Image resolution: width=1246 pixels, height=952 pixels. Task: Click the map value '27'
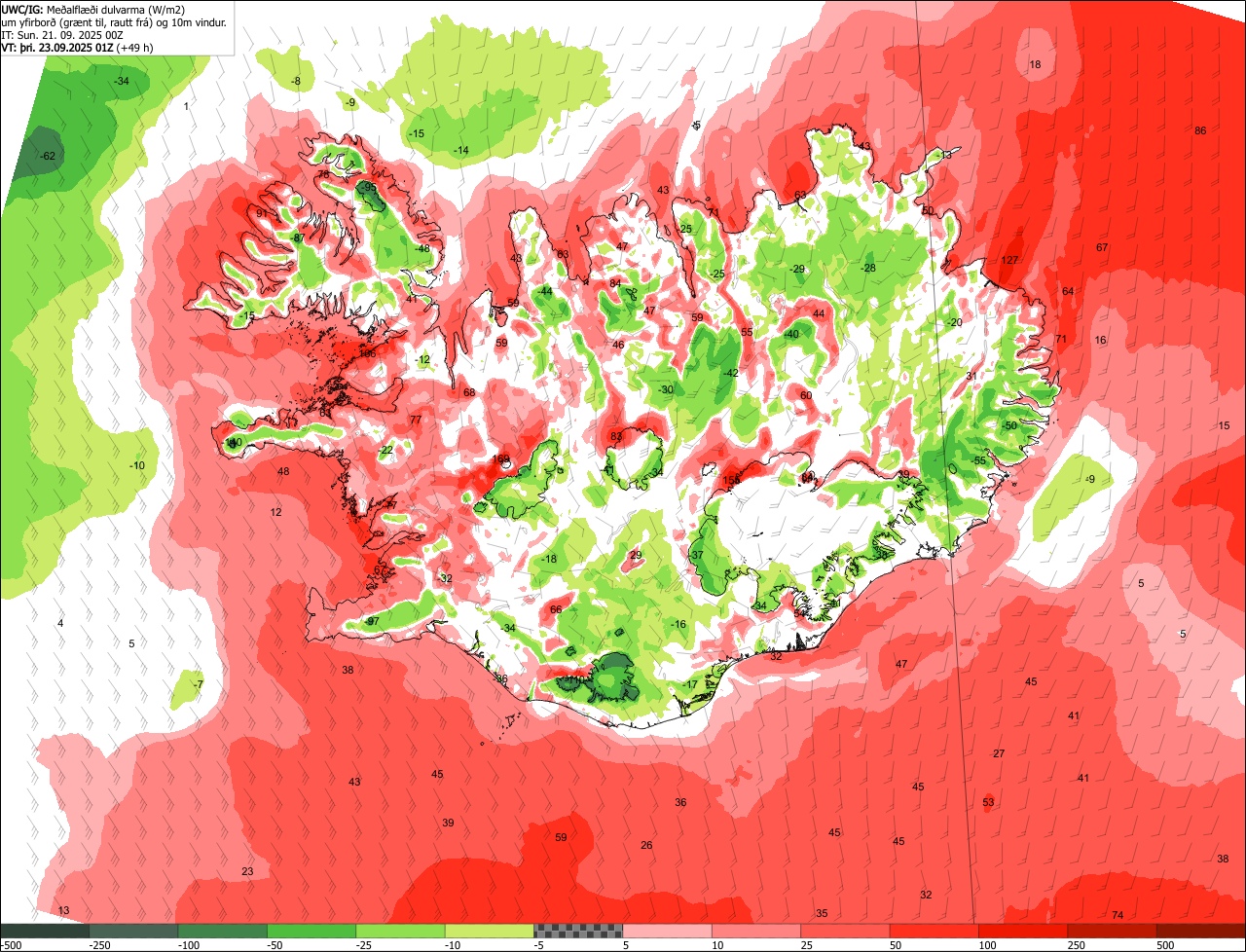pos(999,753)
